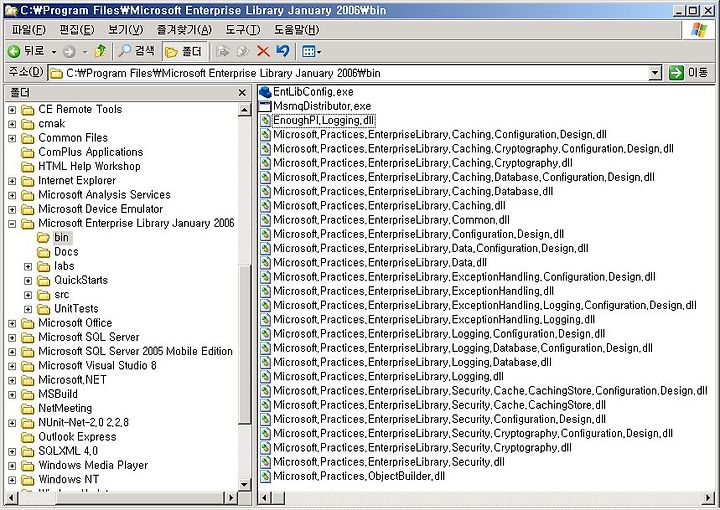Image resolution: width=720 pixels, height=510 pixels.
Task: Click folder tree scrollbar down arrow
Action: [244, 484]
